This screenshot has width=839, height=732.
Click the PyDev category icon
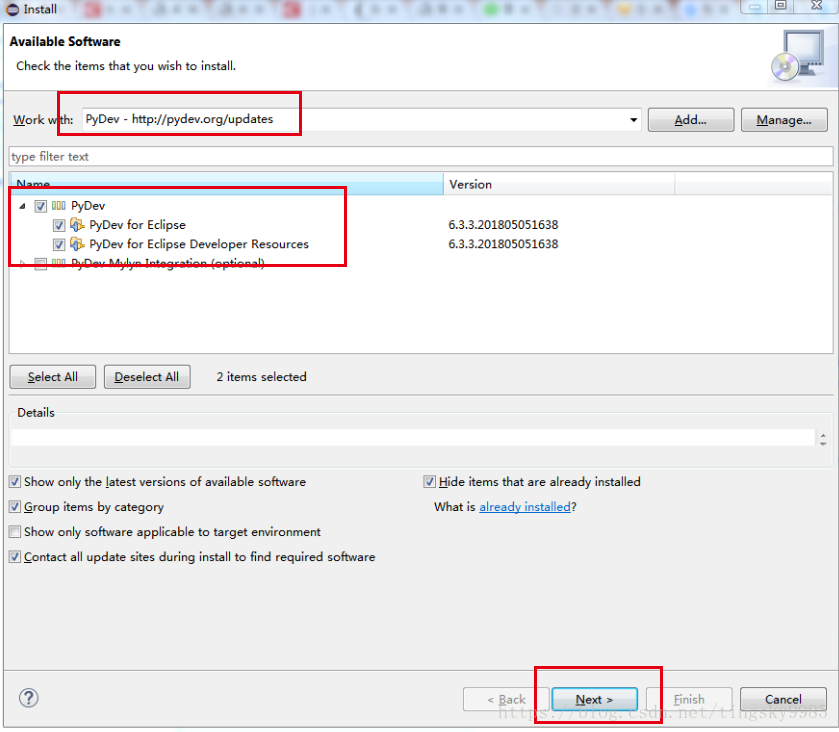[x=59, y=205]
